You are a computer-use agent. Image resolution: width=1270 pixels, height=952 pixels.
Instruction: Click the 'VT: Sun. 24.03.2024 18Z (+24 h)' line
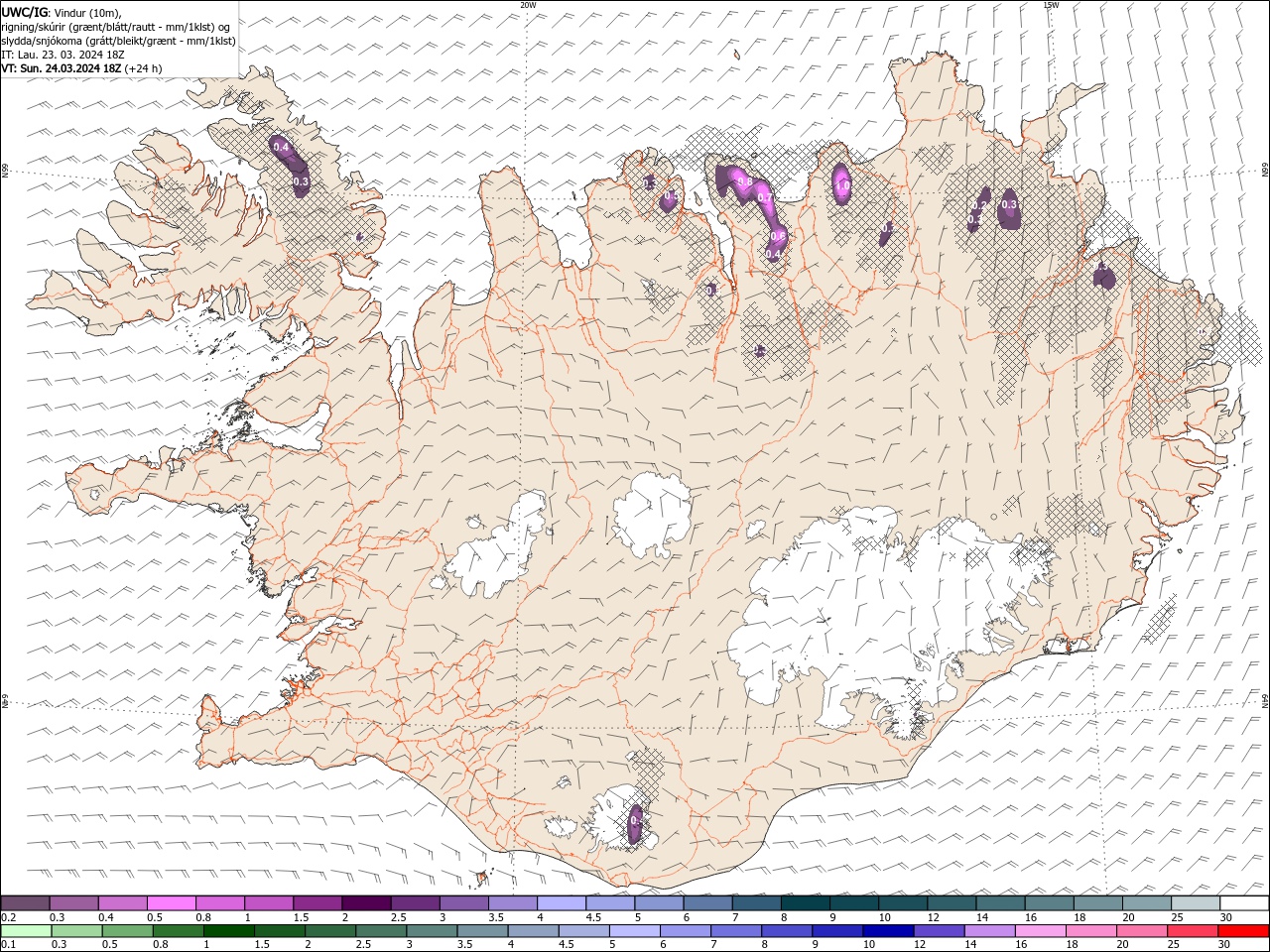(x=81, y=68)
